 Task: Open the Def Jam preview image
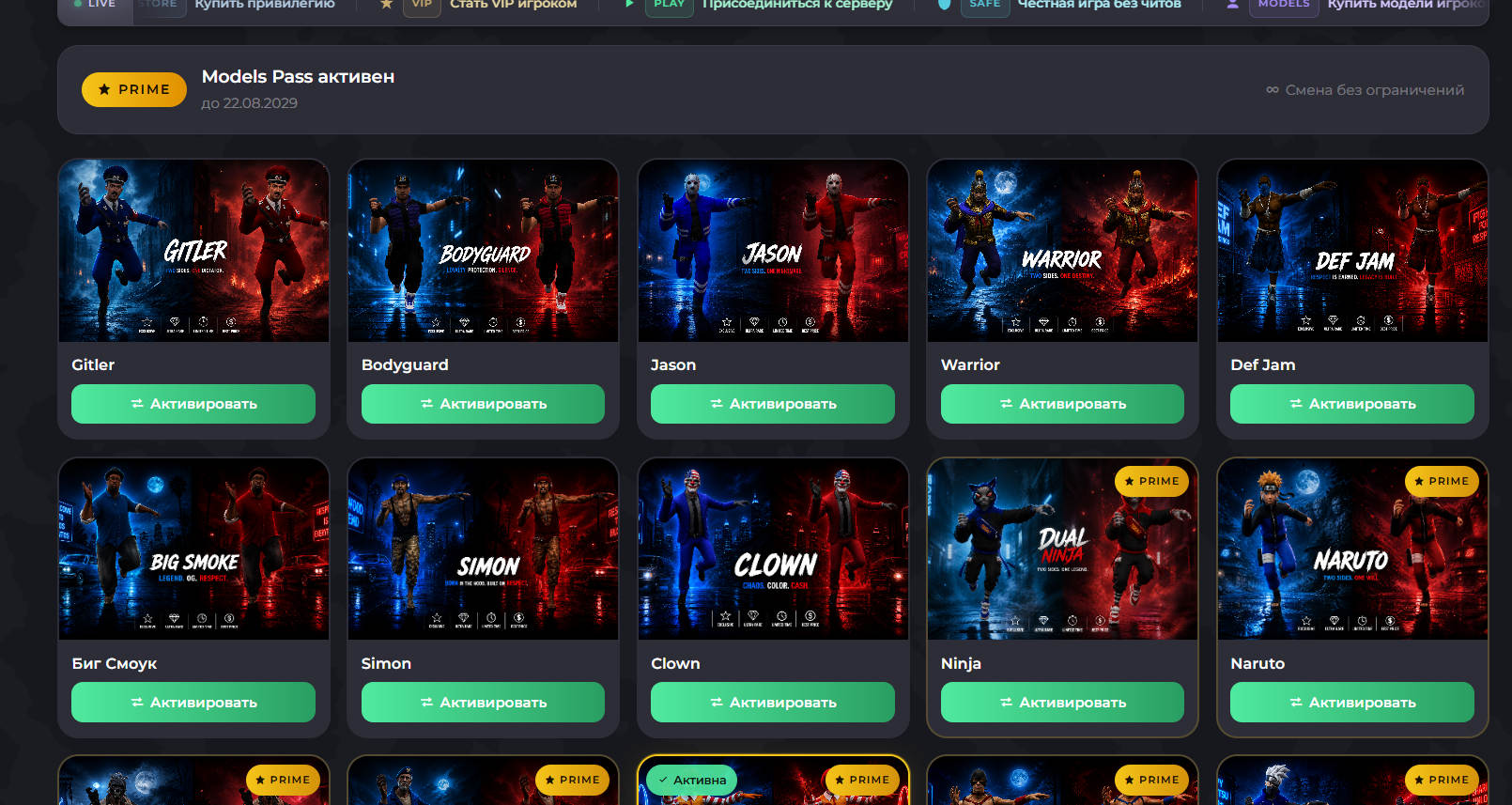pyautogui.click(x=1352, y=251)
